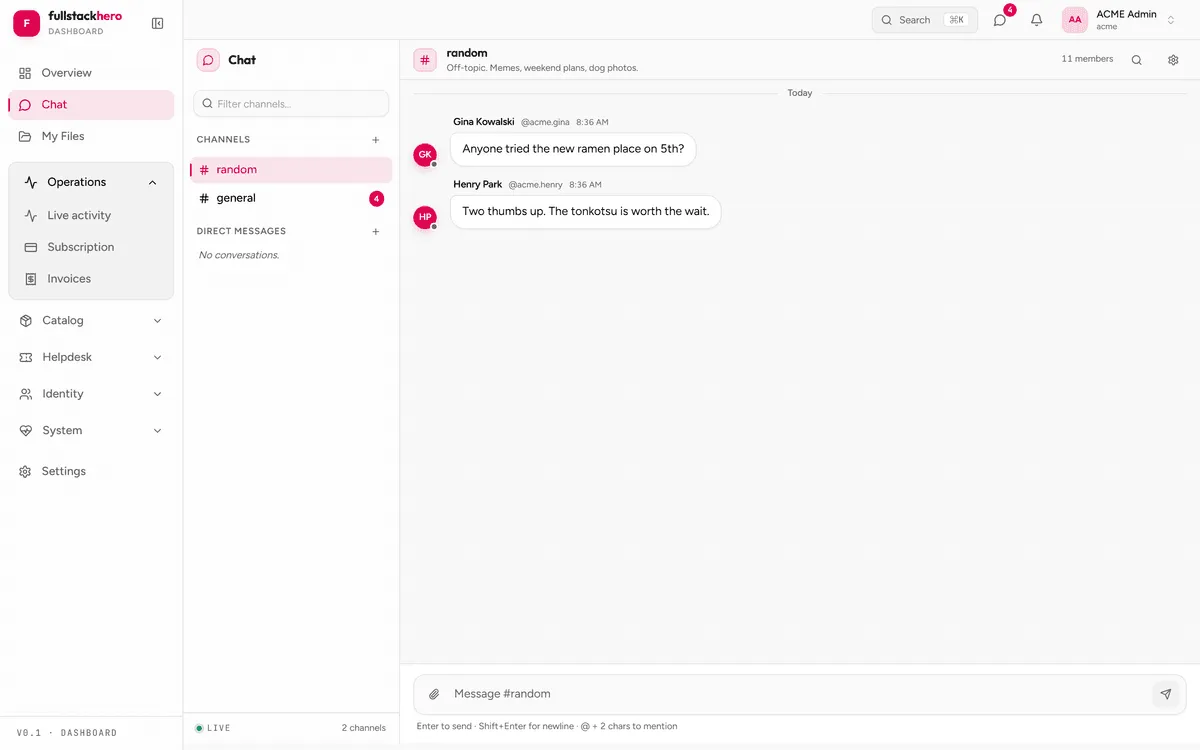Click the Invoices receipt icon
1200x750 pixels.
point(31,279)
